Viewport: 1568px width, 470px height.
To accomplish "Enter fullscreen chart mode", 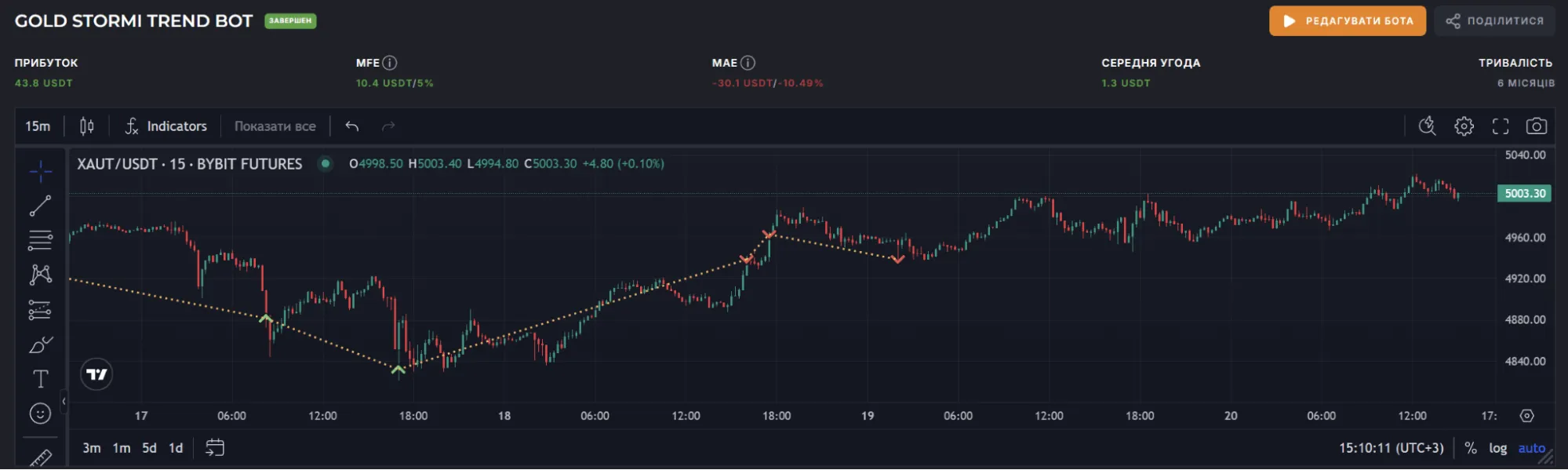I will 1500,126.
